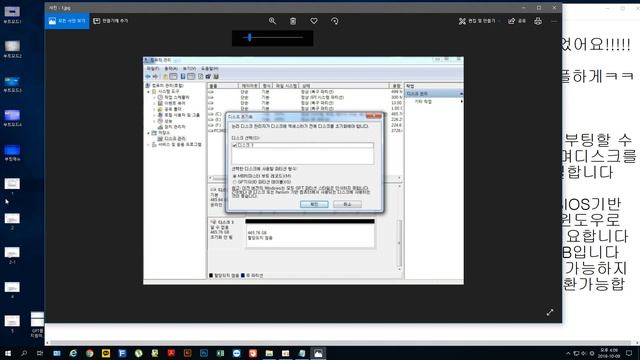Open the network icon in system tray
The image size is (640, 360).
pyautogui.click(x=576, y=353)
